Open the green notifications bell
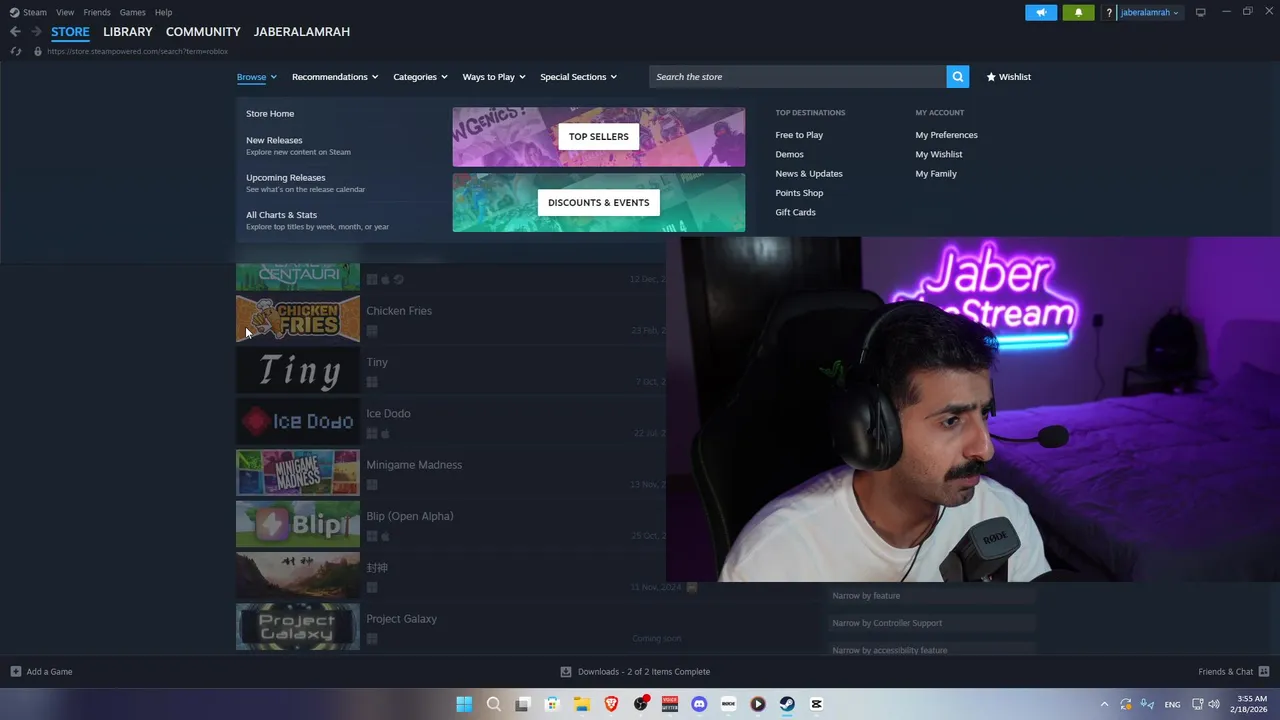 click(x=1078, y=12)
